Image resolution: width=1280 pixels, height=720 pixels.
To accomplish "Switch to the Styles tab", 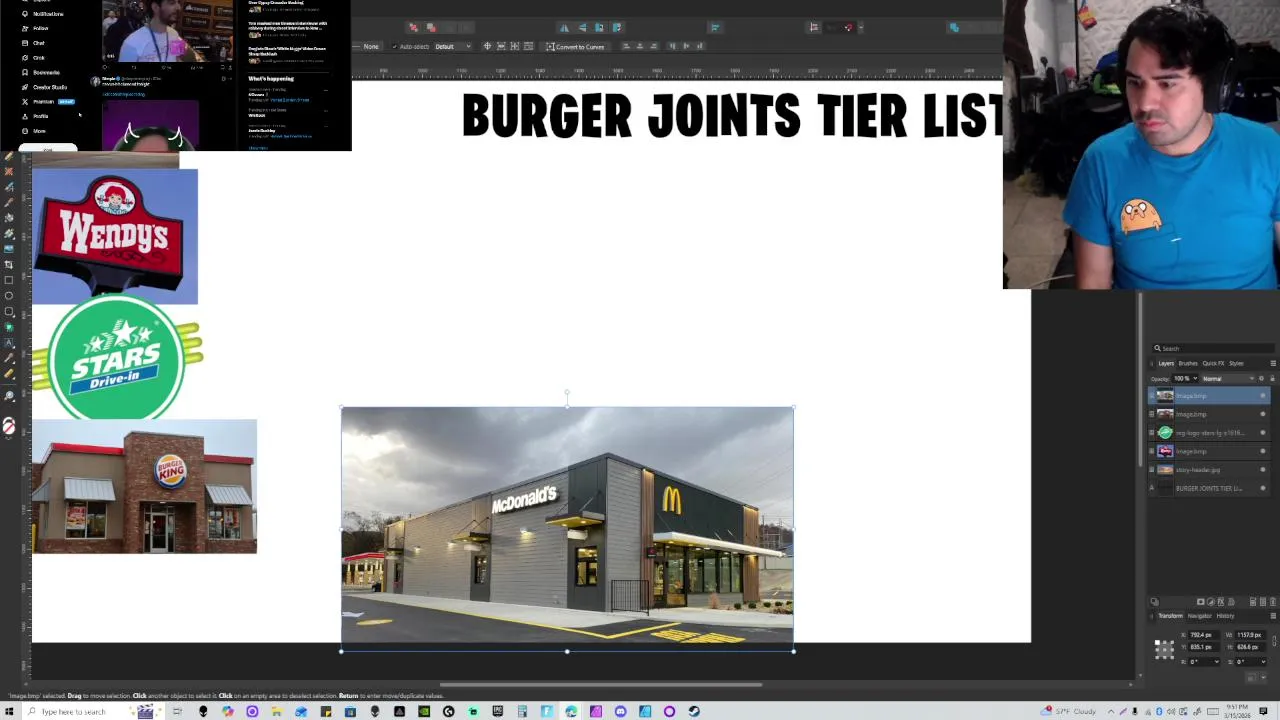I will click(x=1236, y=363).
